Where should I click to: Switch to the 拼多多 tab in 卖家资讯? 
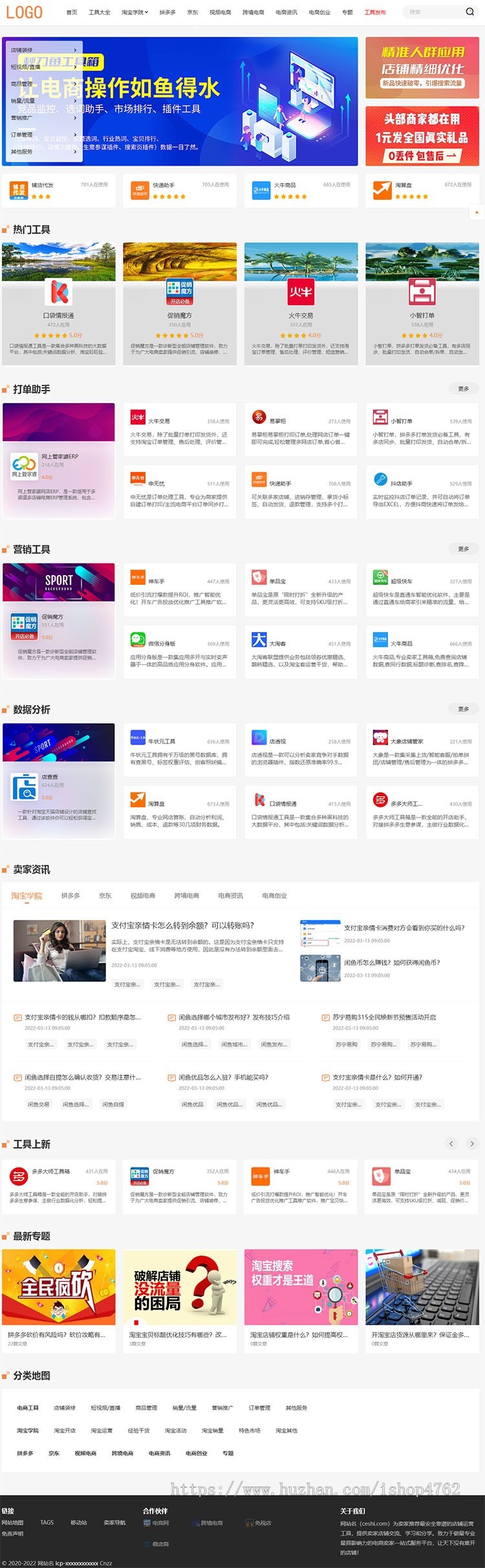[70, 896]
